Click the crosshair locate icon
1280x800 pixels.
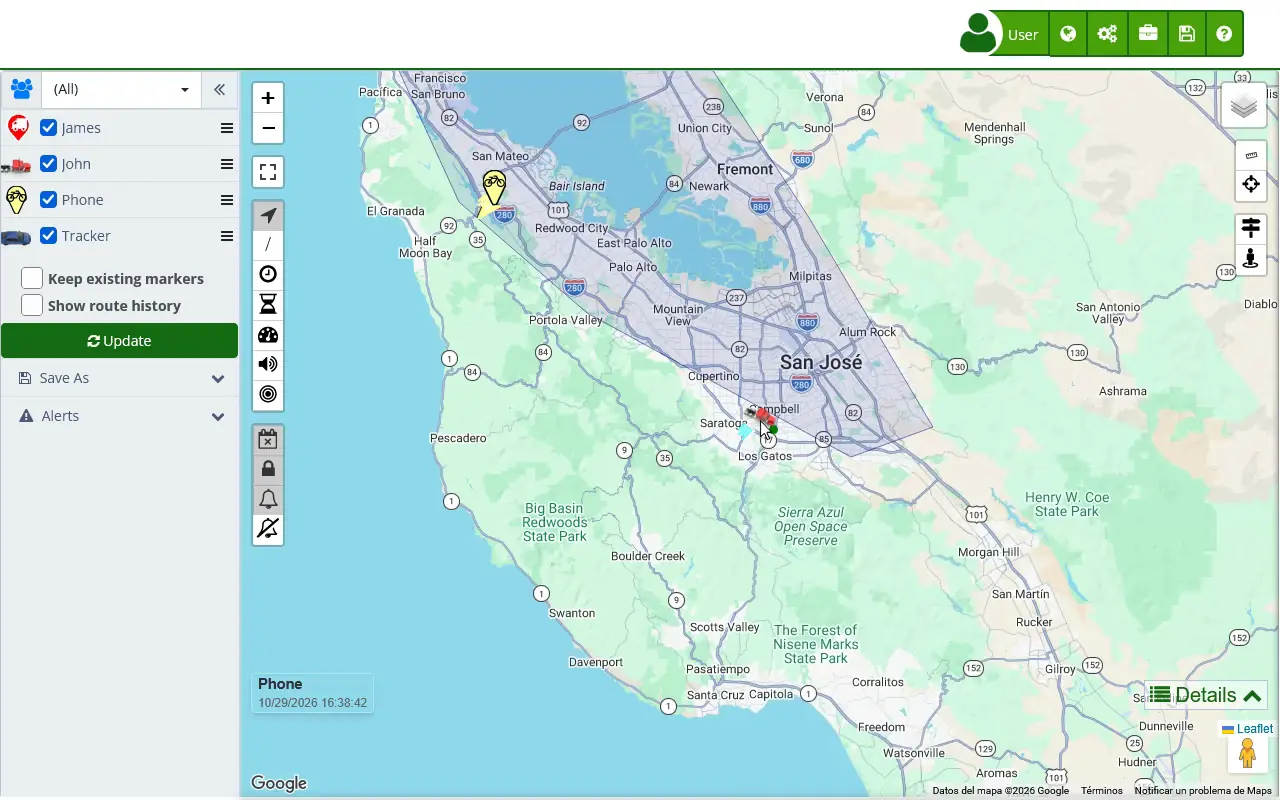tap(1251, 185)
